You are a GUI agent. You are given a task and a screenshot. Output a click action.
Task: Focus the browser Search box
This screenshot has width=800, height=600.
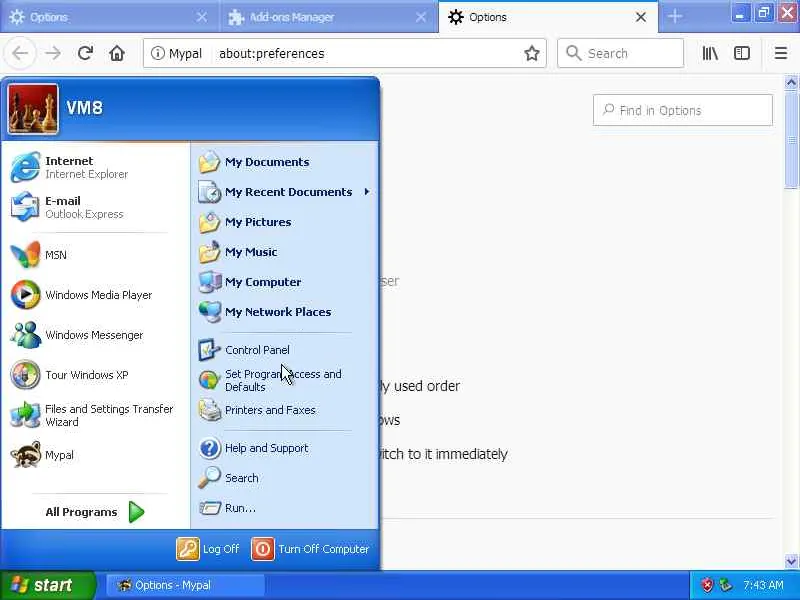point(620,53)
